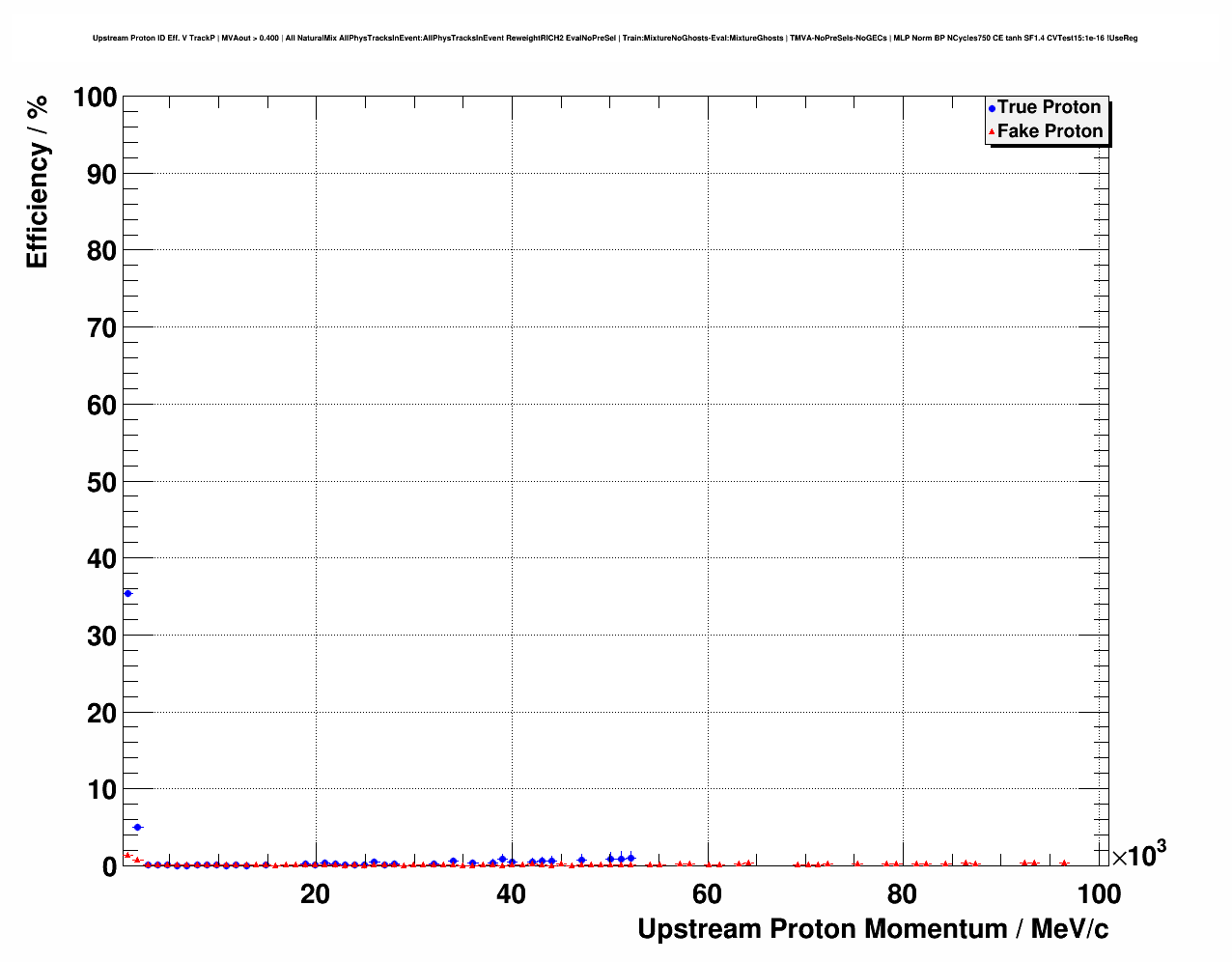Image resolution: width=1232 pixels, height=962 pixels.
Task: Click the y-axis tick label 90
Action: pyautogui.click(x=100, y=175)
